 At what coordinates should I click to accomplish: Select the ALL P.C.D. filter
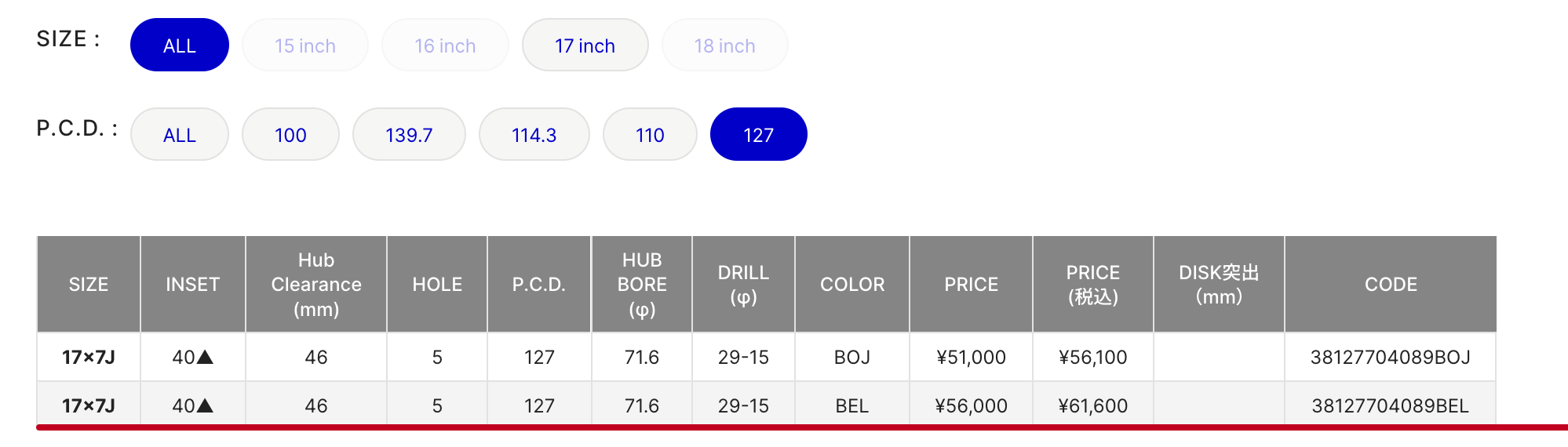pos(180,135)
